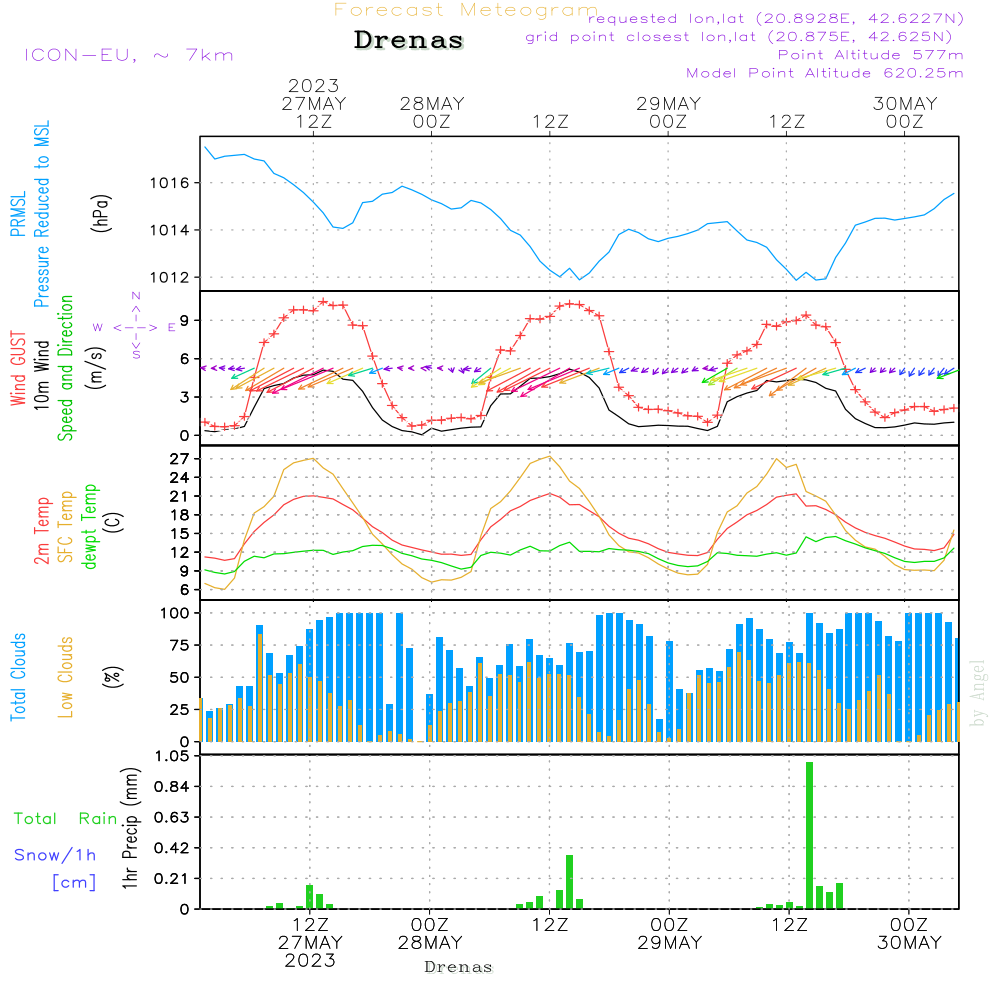This screenshot has height=1000, width=1000.
Task: Click the wind direction compass rose legend
Action: click(135, 327)
